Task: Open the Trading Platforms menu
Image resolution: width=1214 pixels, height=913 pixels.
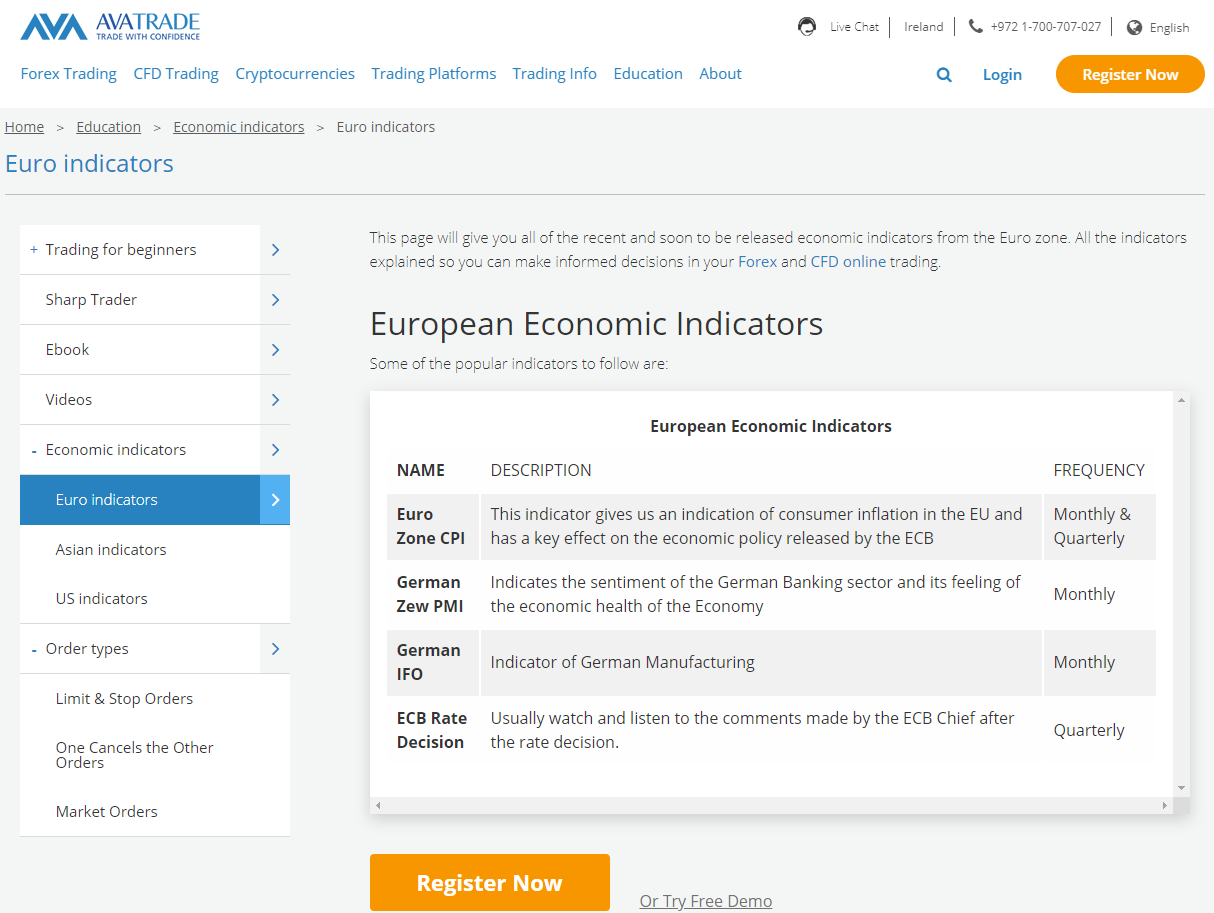Action: pyautogui.click(x=433, y=74)
